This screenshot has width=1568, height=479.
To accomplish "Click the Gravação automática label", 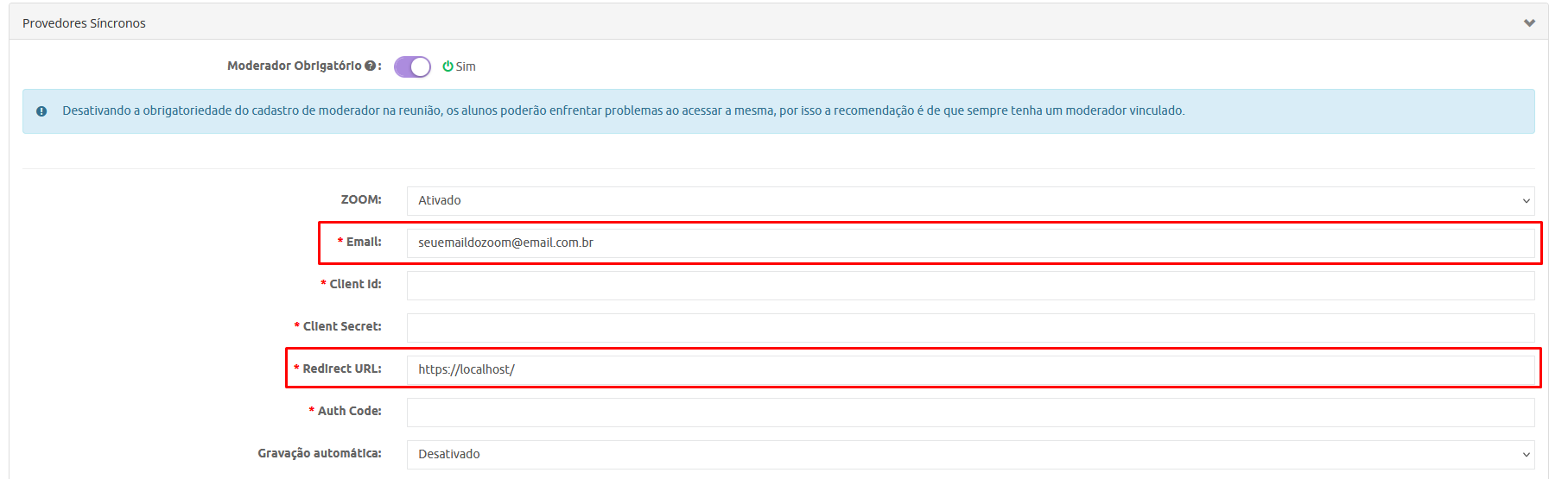I will 319,454.
